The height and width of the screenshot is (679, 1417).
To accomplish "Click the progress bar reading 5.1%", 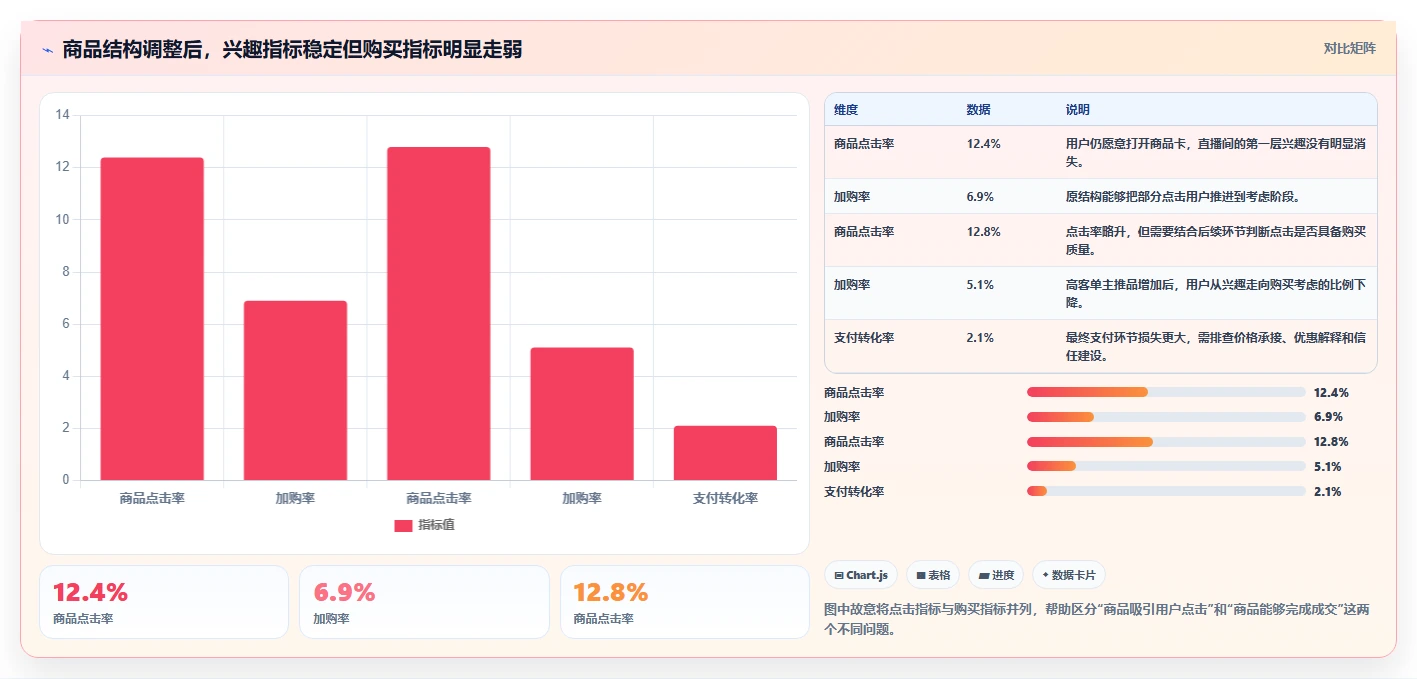I will (x=1166, y=466).
